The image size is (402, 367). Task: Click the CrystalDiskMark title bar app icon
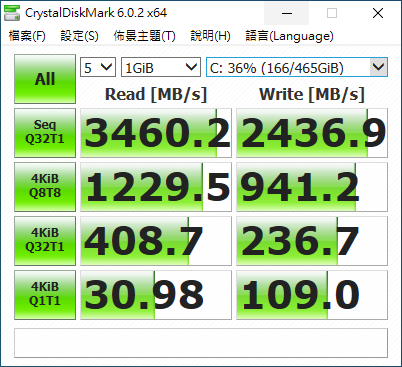[12, 13]
